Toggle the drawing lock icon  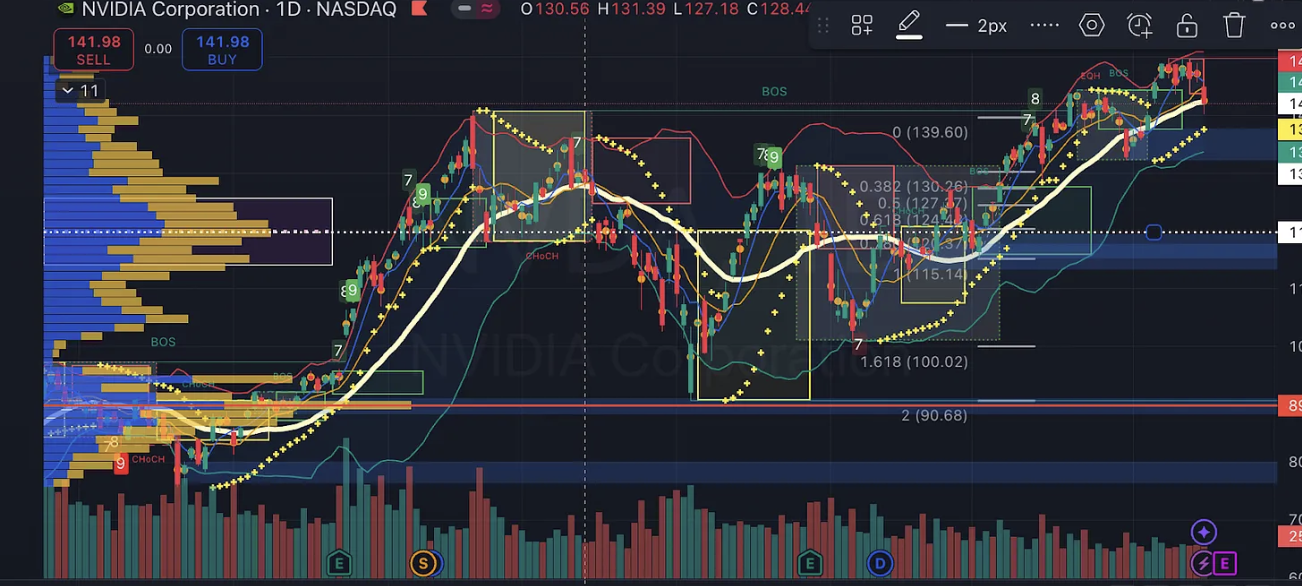tap(1186, 25)
